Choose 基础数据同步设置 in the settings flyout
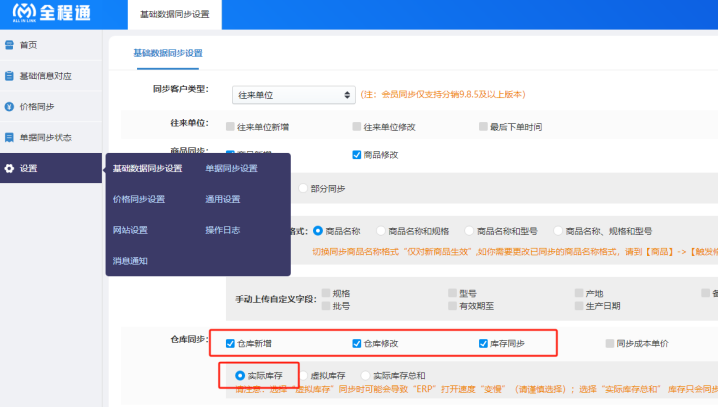 tap(147, 169)
